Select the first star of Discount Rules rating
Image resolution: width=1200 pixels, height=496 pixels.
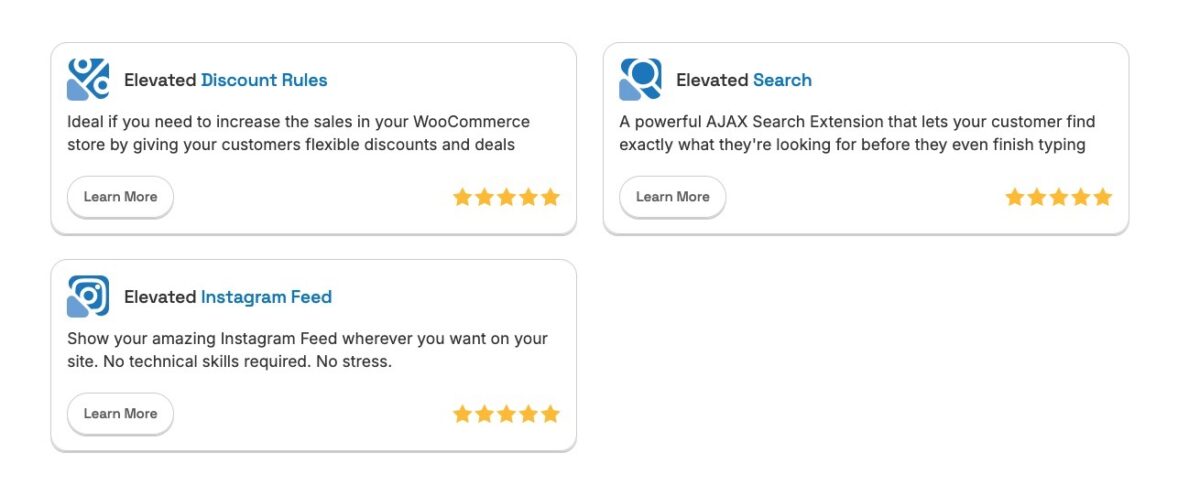[x=462, y=197]
